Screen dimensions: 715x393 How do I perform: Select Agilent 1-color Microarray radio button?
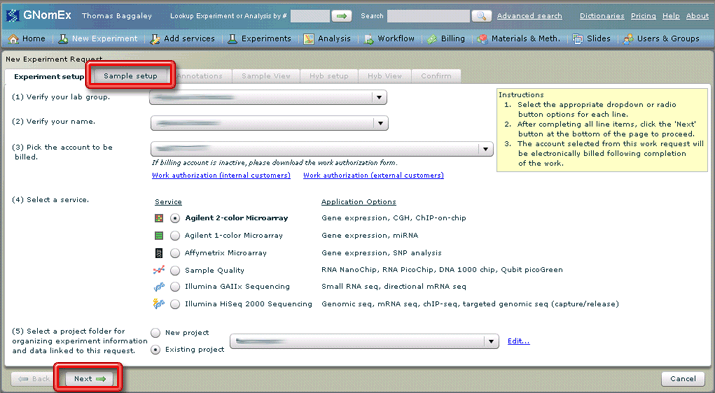[175, 236]
